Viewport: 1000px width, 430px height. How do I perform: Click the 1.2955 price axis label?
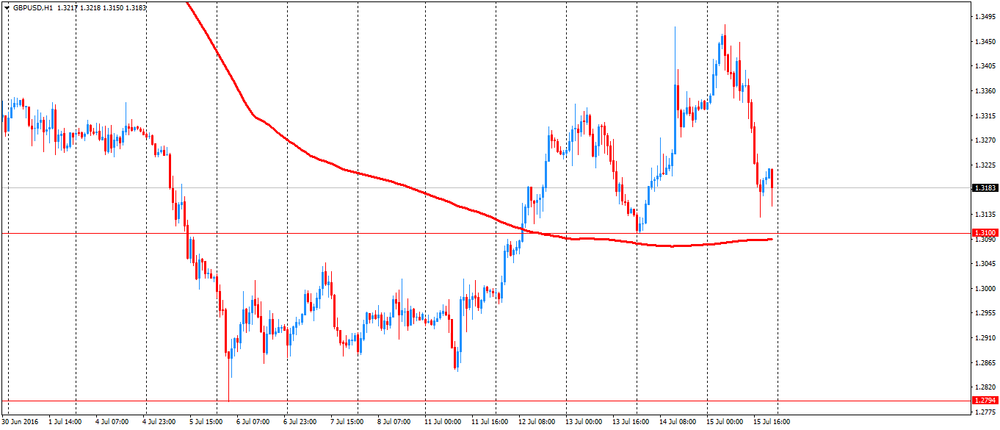coord(985,313)
